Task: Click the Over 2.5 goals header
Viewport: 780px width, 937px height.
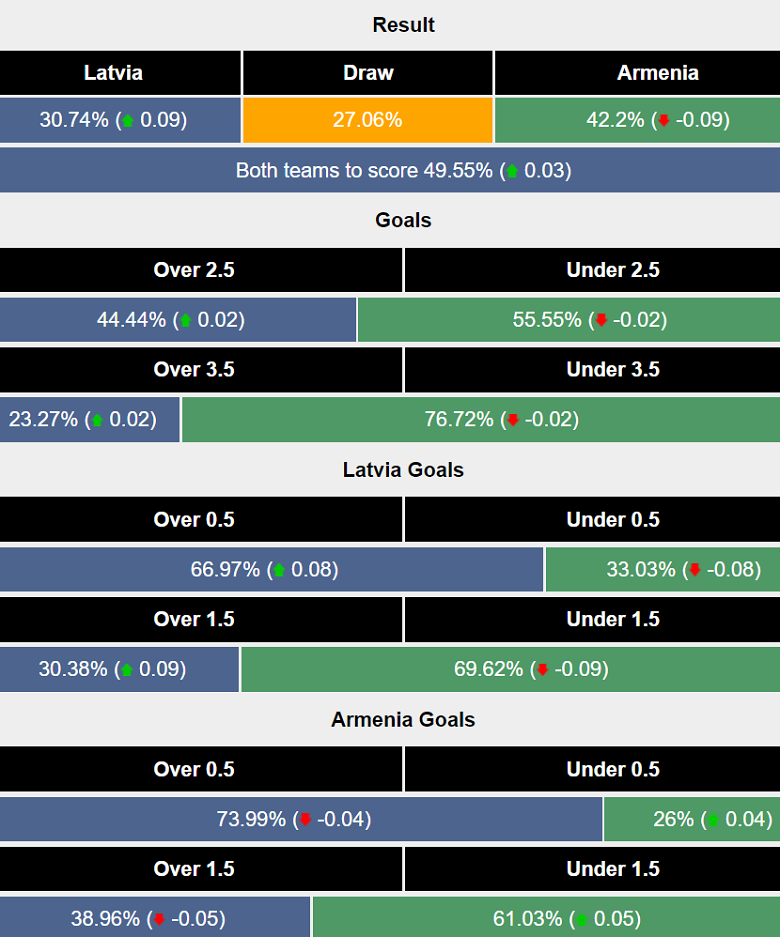Action: coord(194,270)
